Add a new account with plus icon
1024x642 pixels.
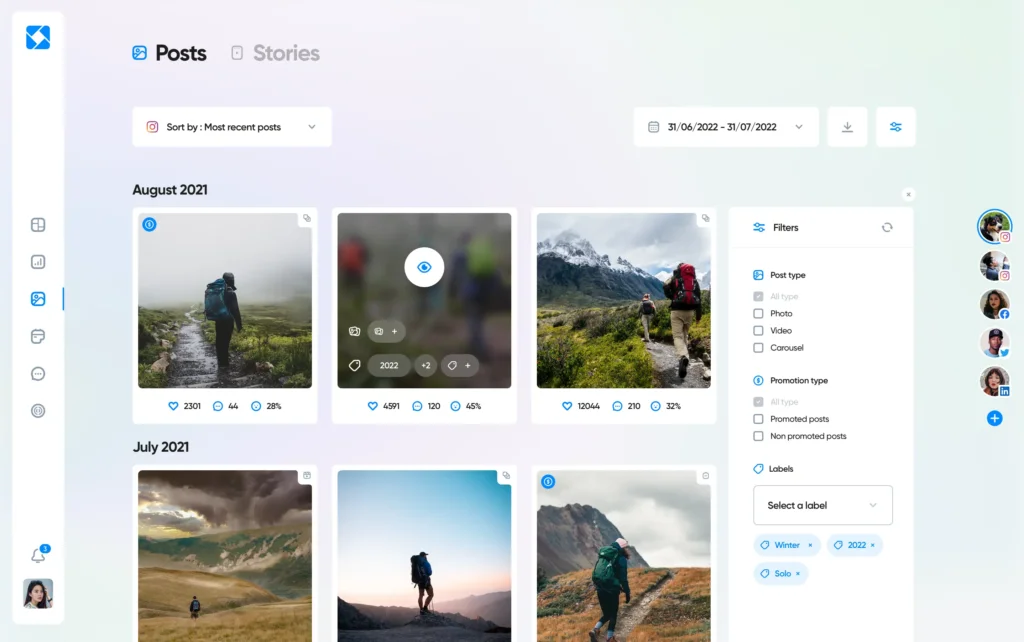[994, 418]
